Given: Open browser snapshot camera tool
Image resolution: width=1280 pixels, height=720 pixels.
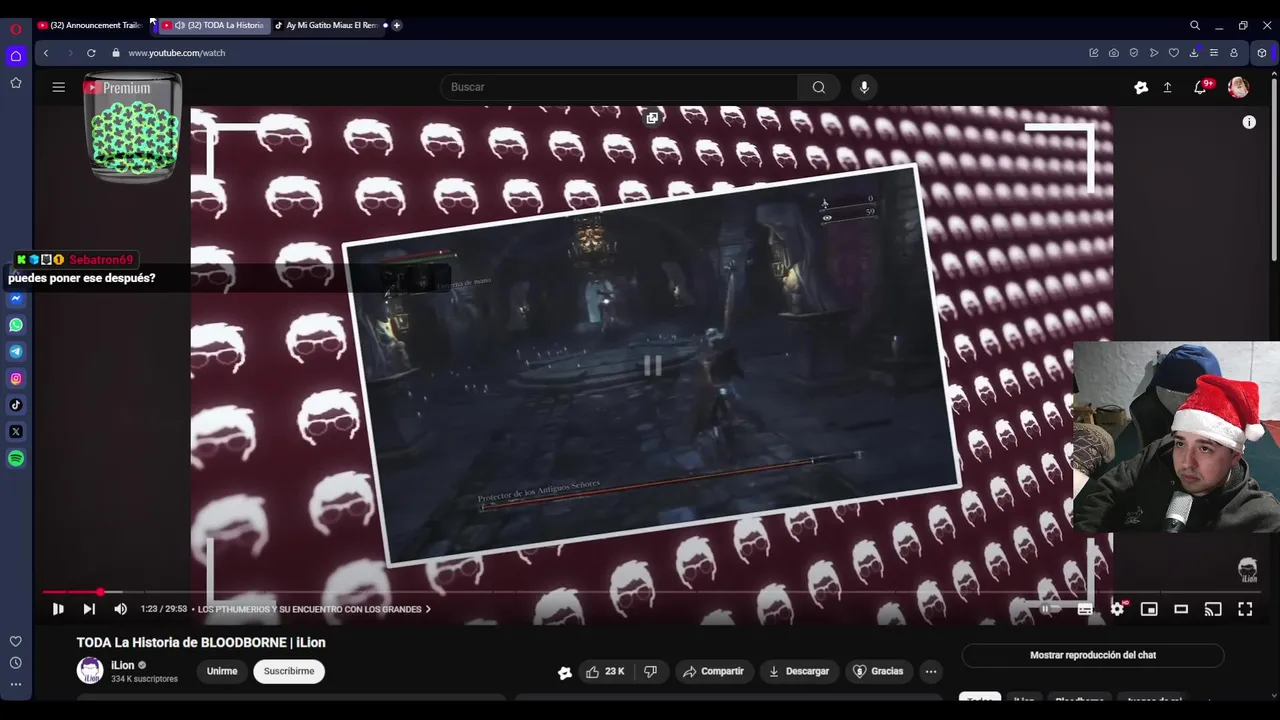Looking at the screenshot, I should coord(1114,53).
